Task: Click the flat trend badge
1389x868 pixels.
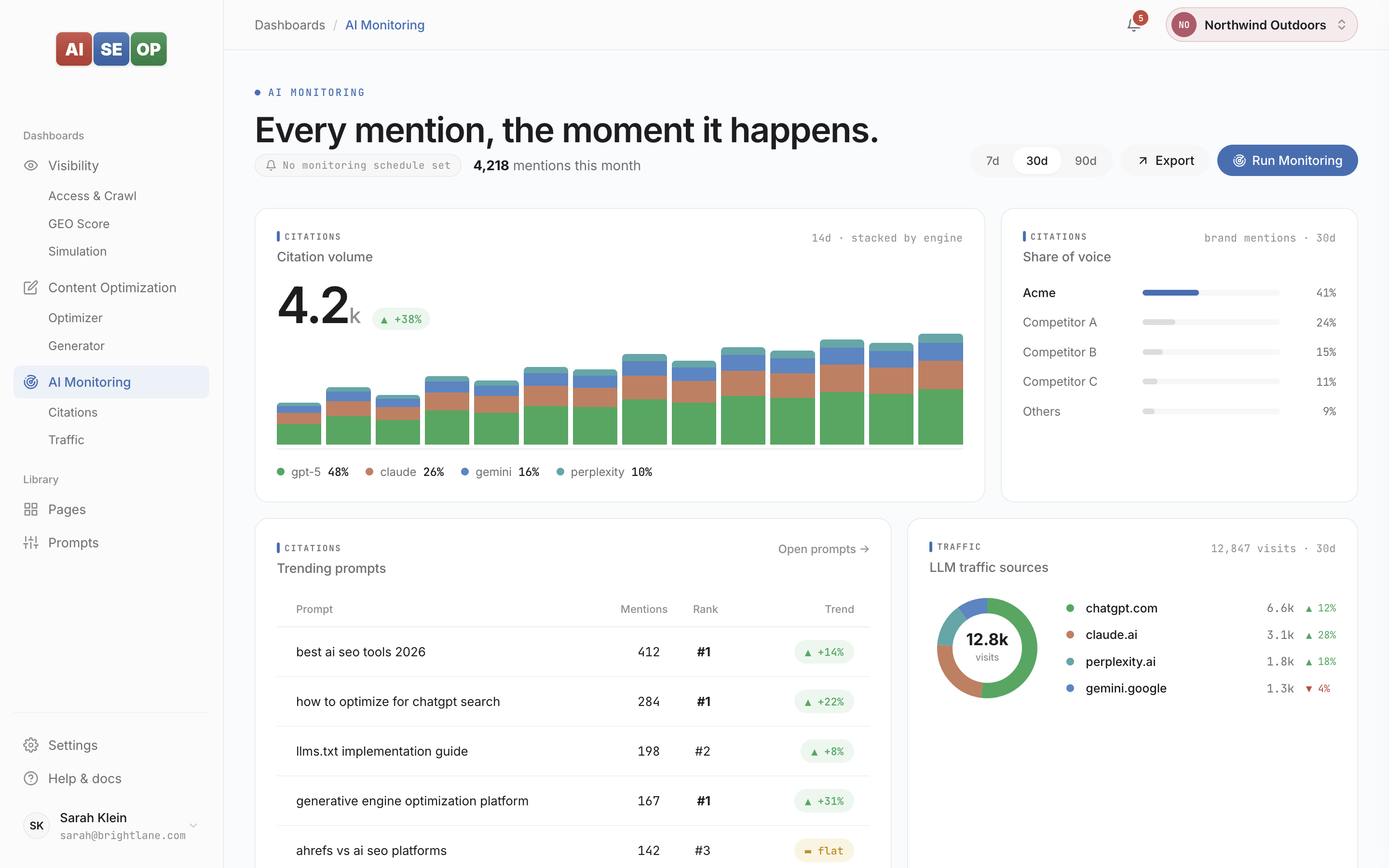Action: (824, 851)
